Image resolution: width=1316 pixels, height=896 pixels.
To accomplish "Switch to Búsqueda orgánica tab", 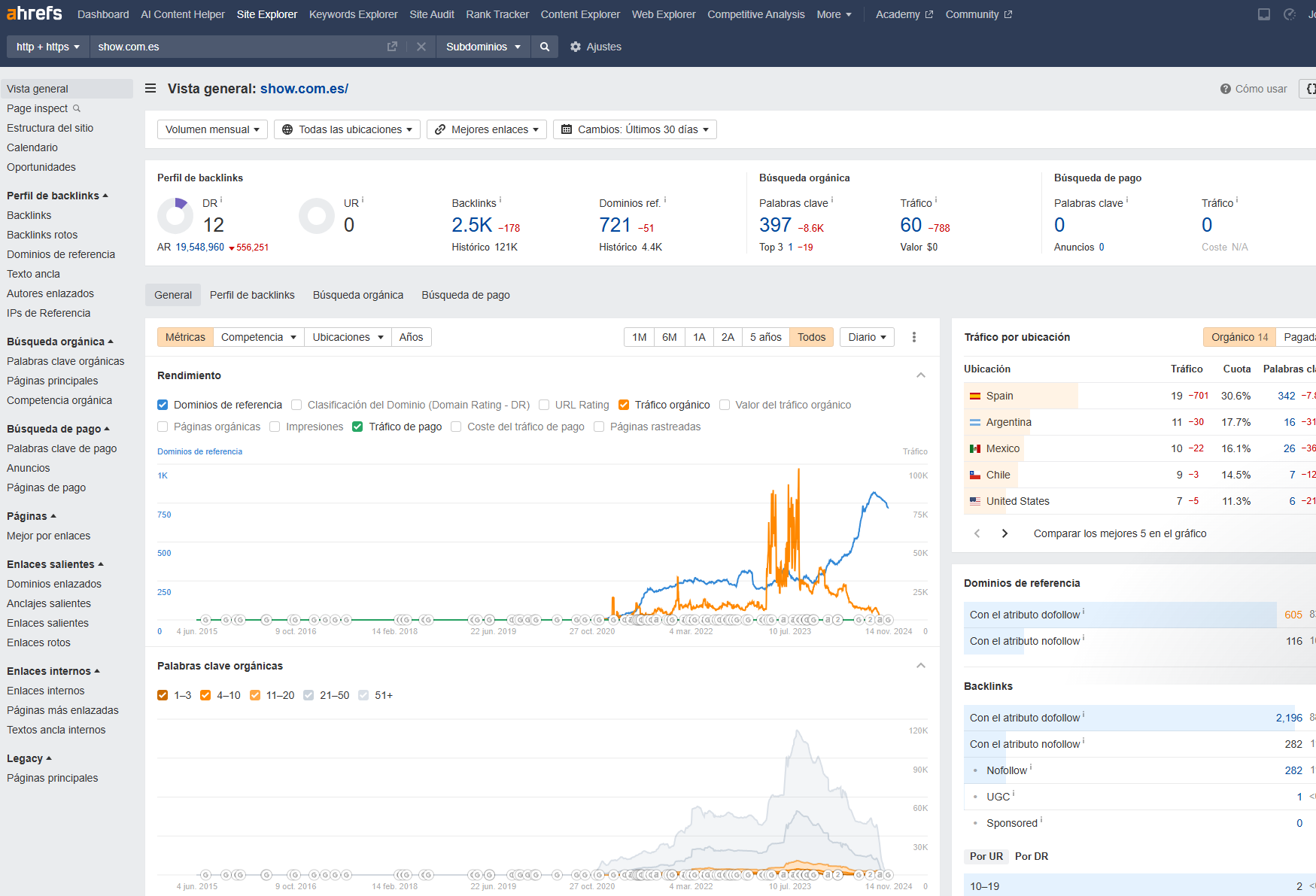I will 358,295.
